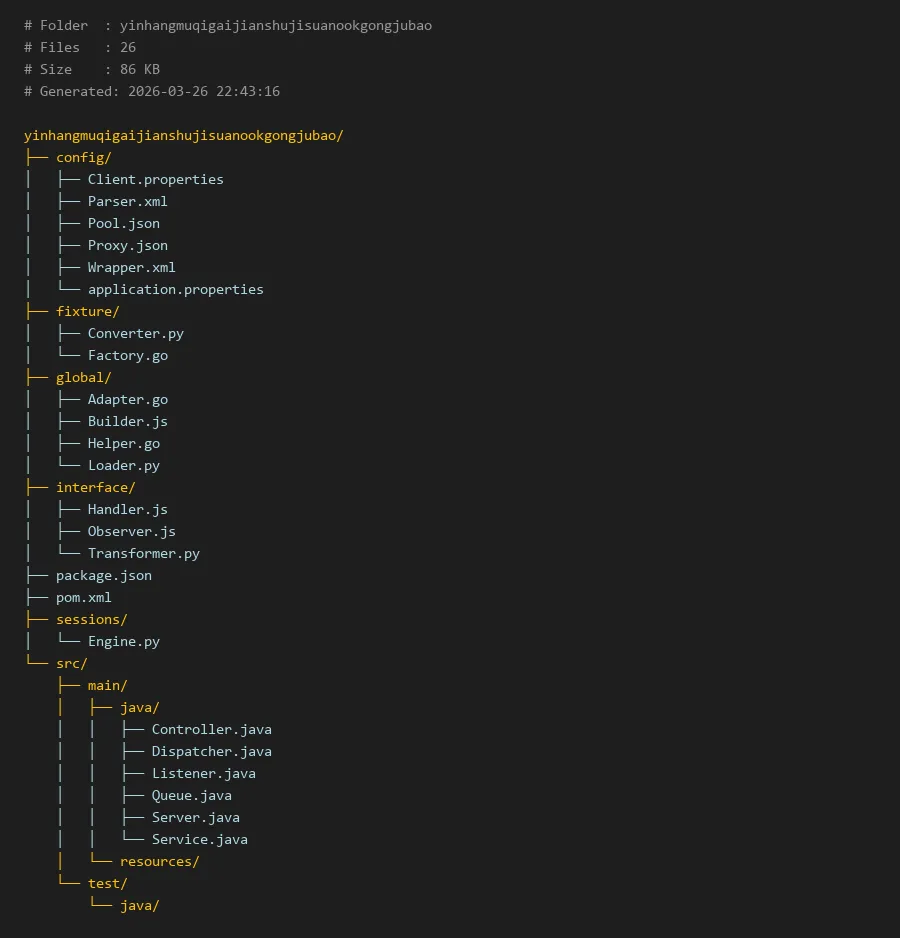Expand the fixture/ folder

[87, 312]
